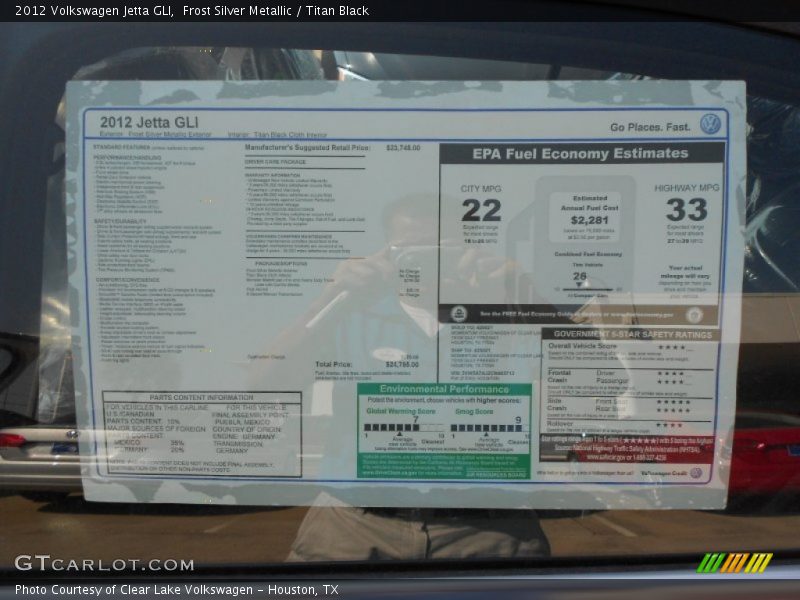Screen dimensions: 800x600
Task: Click the "PARTS CONTENT INFORMATION" box header
Action: point(201,397)
